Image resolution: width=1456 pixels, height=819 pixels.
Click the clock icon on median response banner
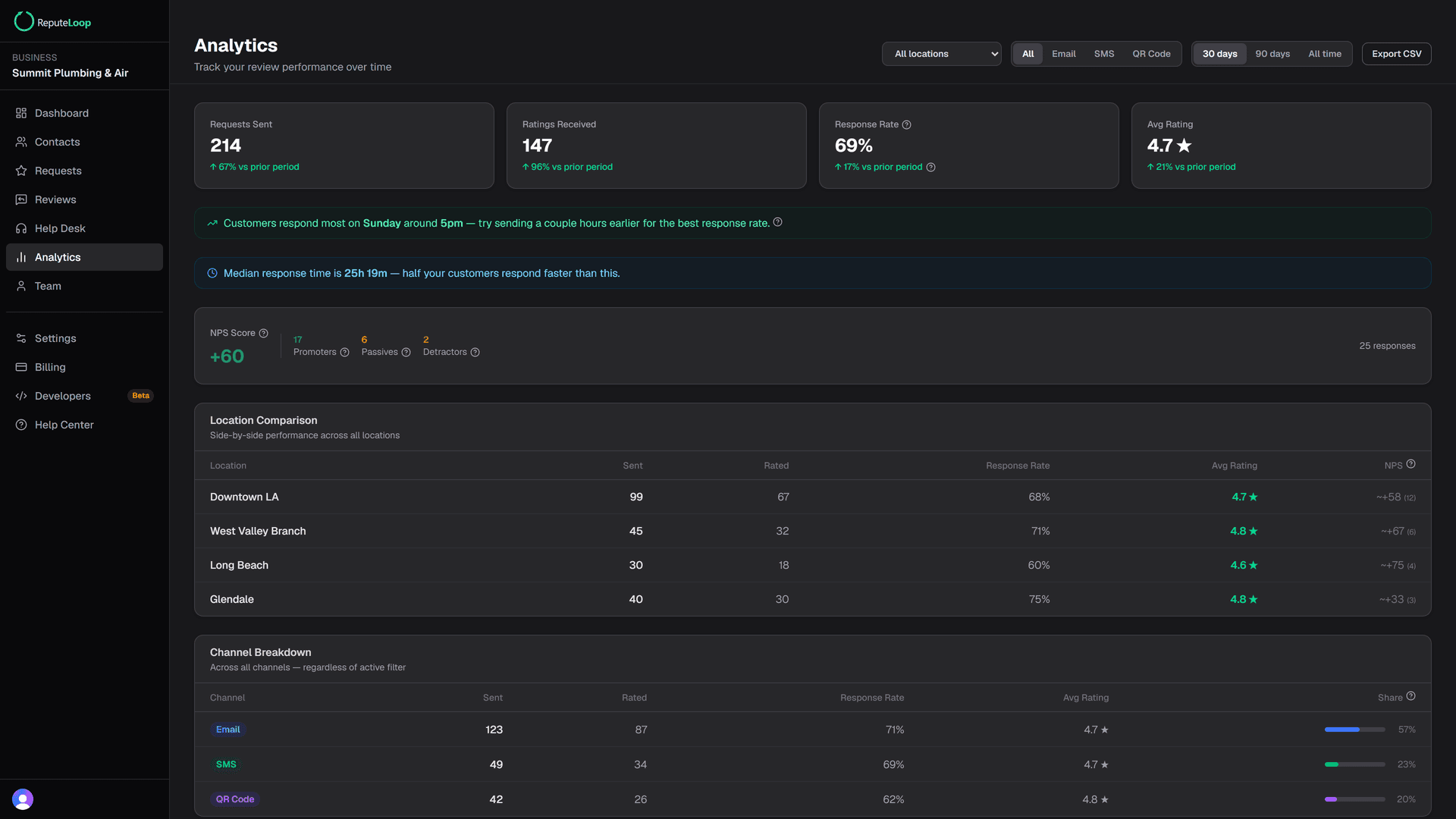(212, 273)
